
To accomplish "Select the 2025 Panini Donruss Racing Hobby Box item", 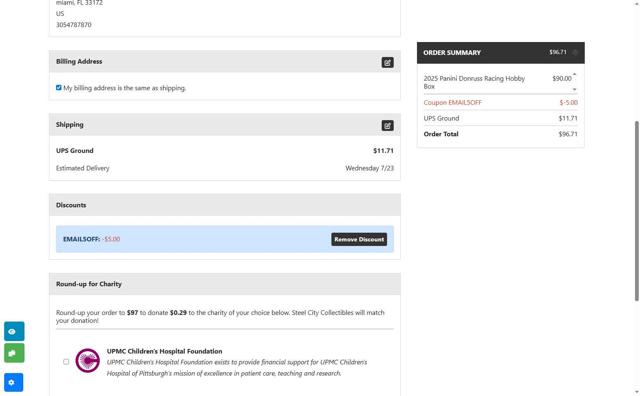I will (x=474, y=82).
